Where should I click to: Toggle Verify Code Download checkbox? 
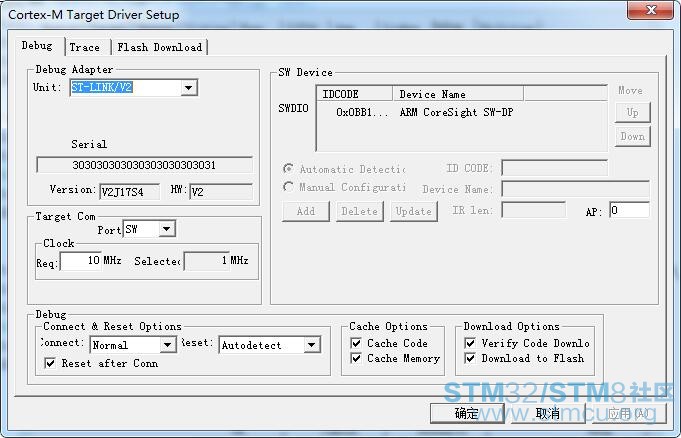click(x=470, y=343)
